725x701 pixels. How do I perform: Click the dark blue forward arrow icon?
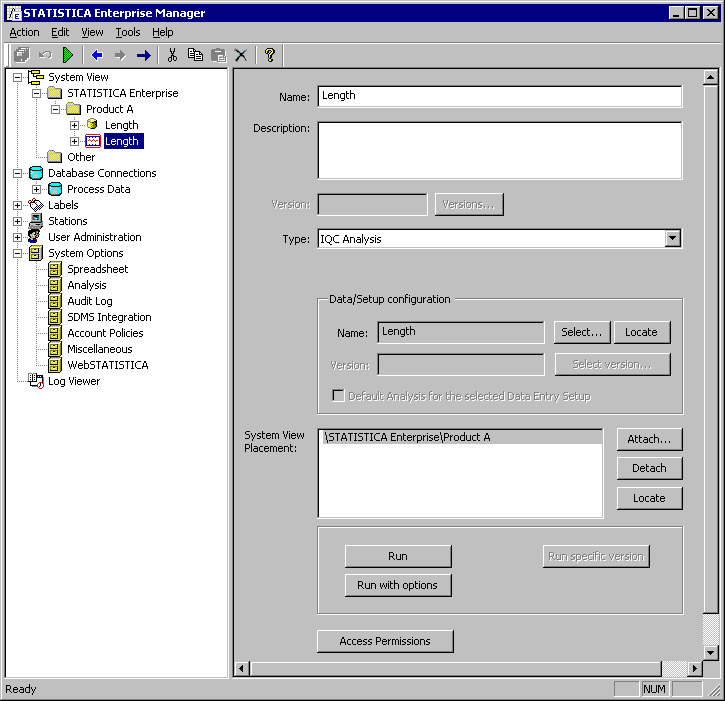click(x=143, y=55)
